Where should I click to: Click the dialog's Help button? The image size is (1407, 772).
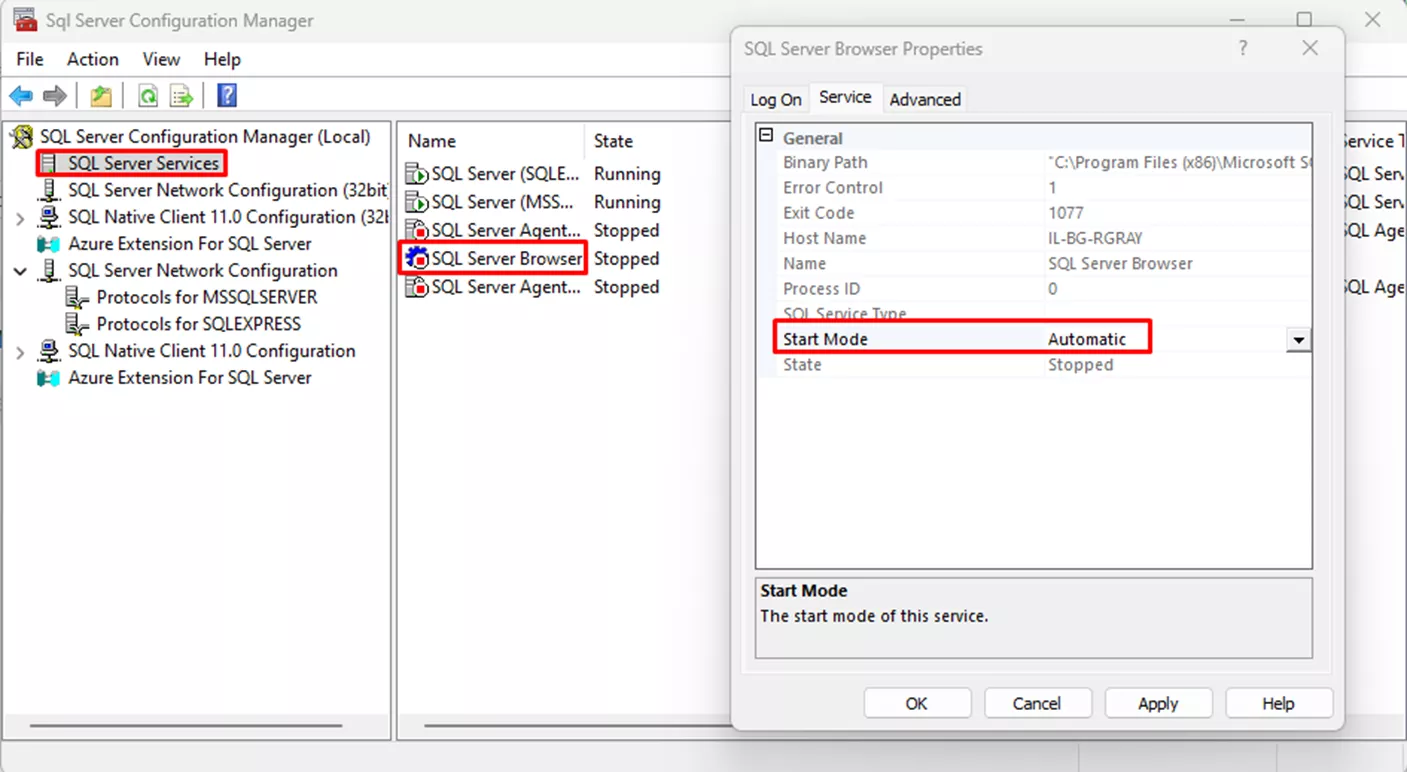coord(1278,704)
